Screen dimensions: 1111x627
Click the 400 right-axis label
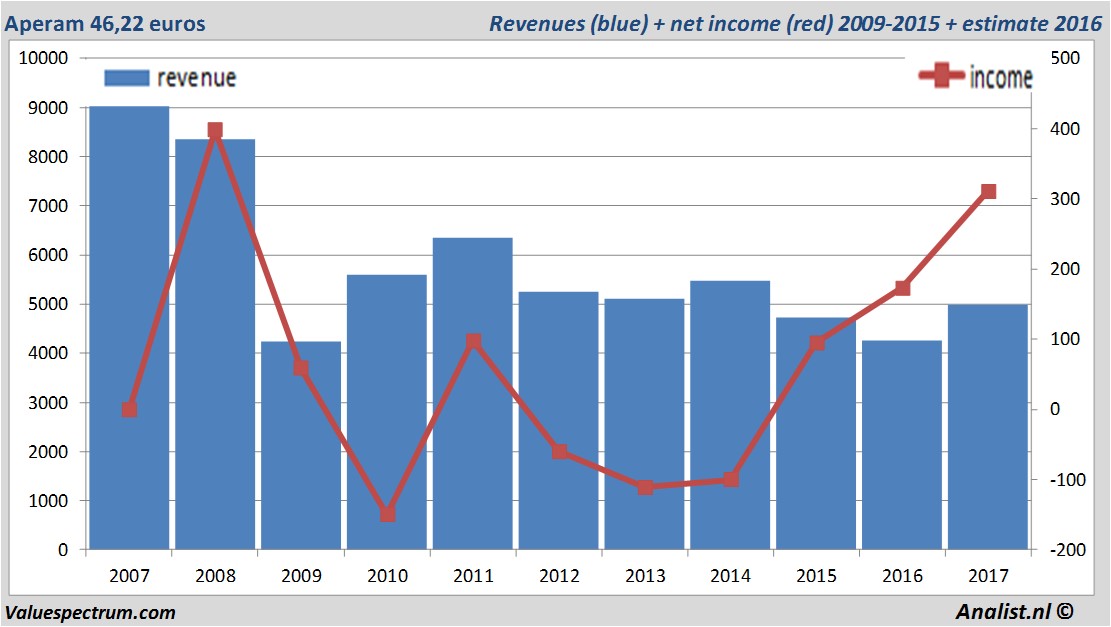point(1065,129)
